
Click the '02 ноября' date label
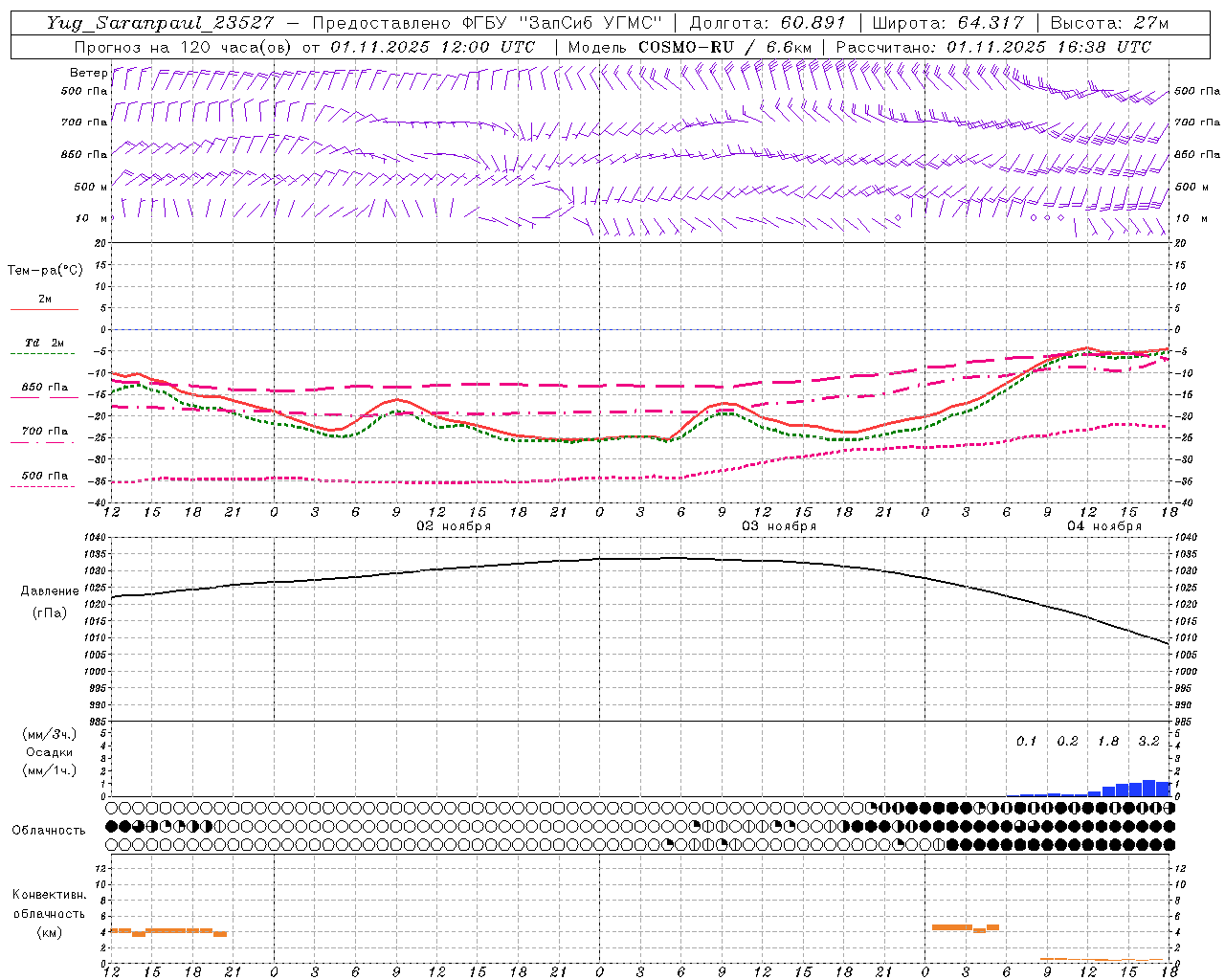point(454,525)
